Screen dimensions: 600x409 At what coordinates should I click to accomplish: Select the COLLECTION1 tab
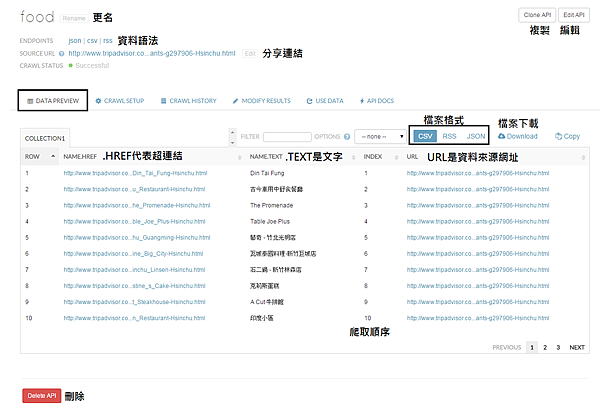click(45, 138)
